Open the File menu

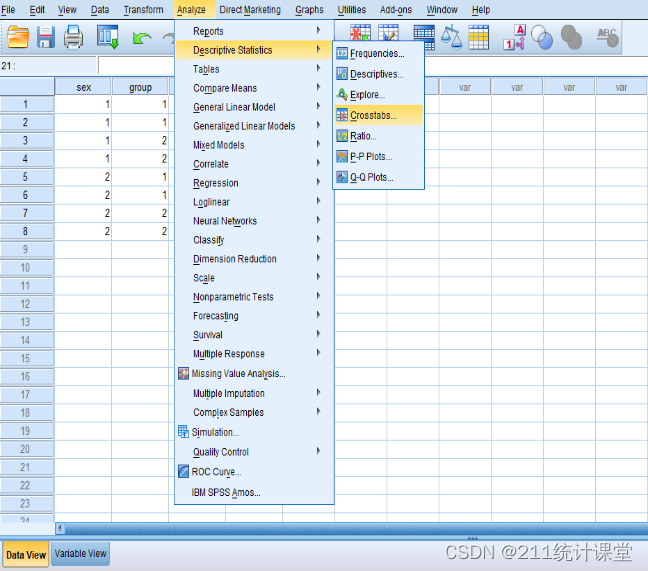click(x=8, y=10)
